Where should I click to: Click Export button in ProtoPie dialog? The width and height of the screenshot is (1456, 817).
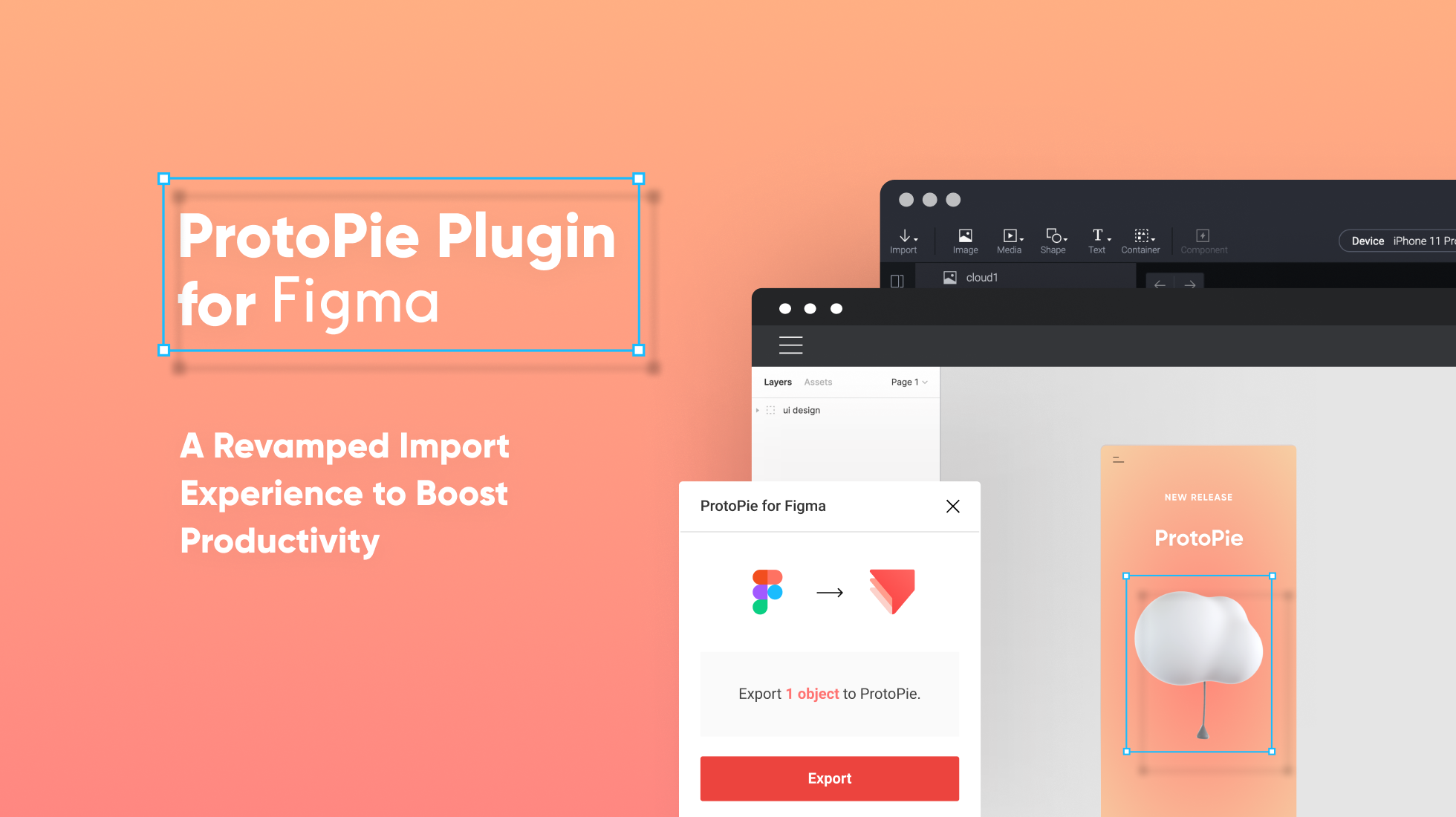828,778
